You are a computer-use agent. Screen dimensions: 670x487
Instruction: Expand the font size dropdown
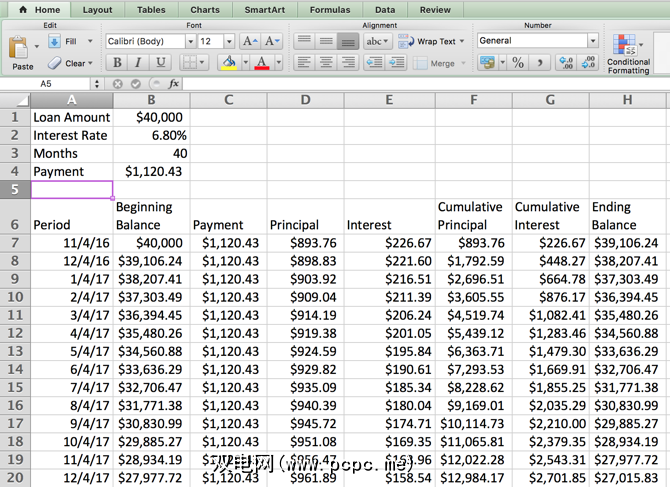tap(229, 42)
